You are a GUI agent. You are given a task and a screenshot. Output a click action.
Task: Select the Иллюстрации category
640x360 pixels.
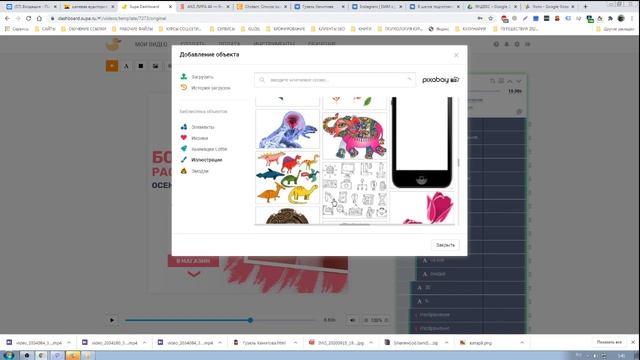207,160
